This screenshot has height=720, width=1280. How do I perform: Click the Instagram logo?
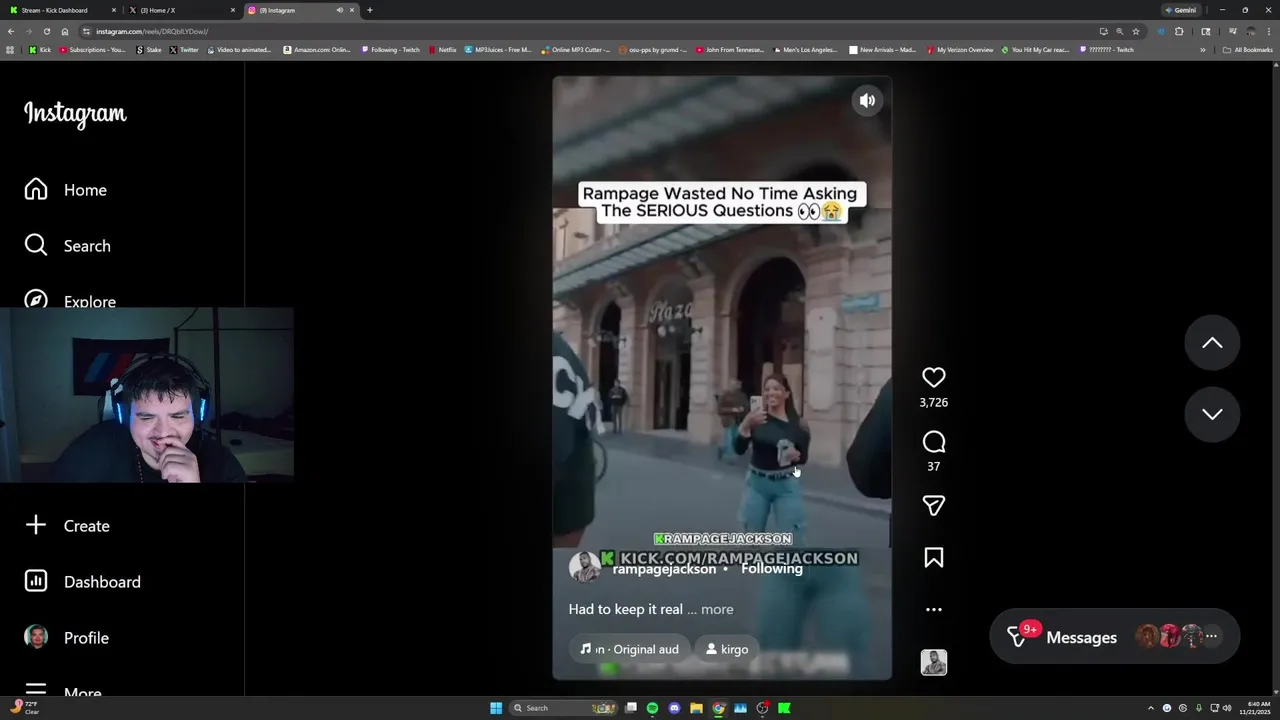(75, 114)
